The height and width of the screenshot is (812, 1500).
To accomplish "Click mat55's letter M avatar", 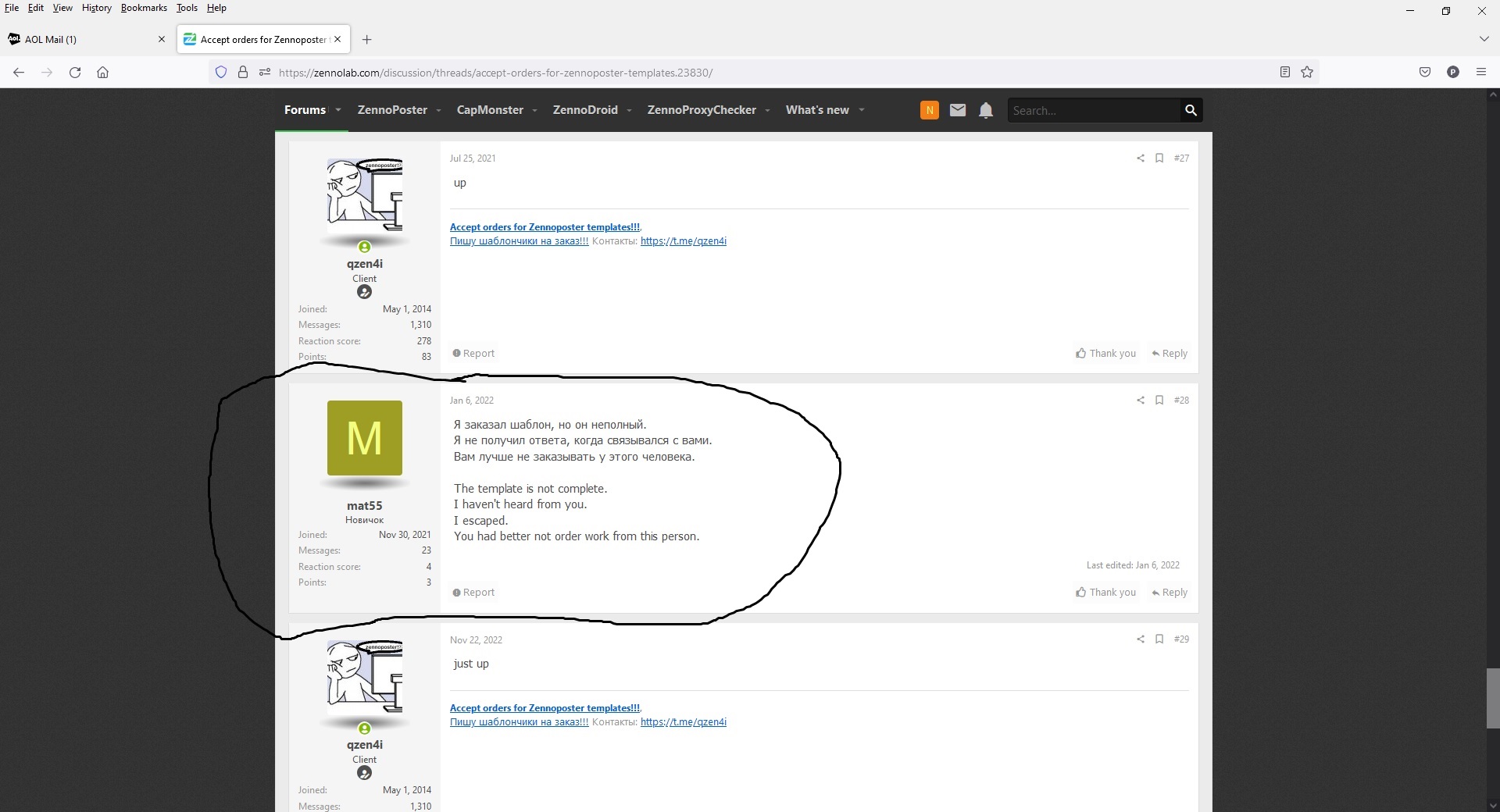I will (365, 438).
